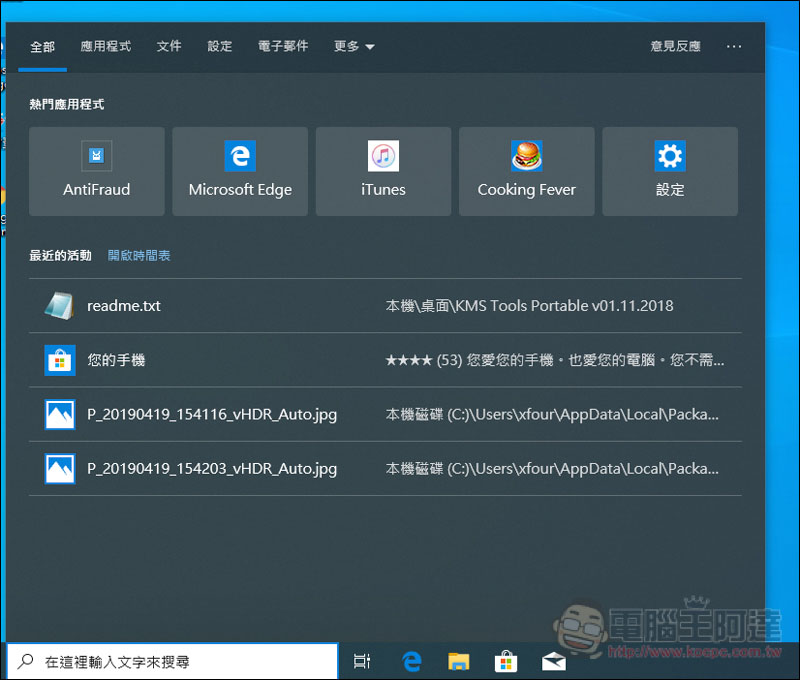Open Edge browser from the taskbar

click(x=411, y=661)
